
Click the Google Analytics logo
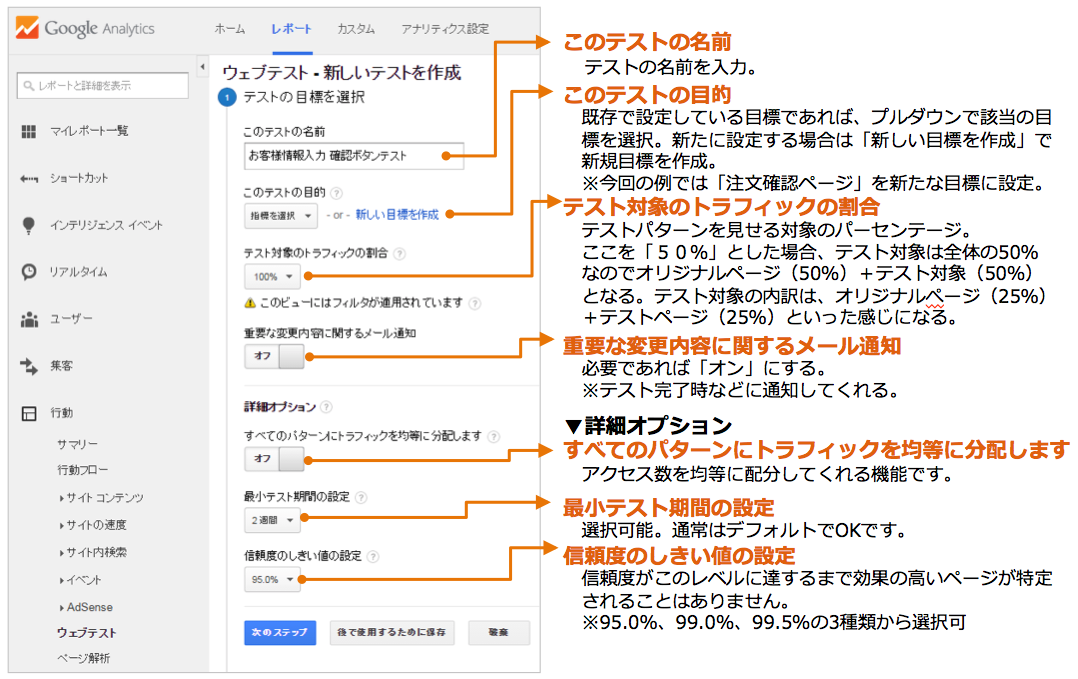pos(85,28)
